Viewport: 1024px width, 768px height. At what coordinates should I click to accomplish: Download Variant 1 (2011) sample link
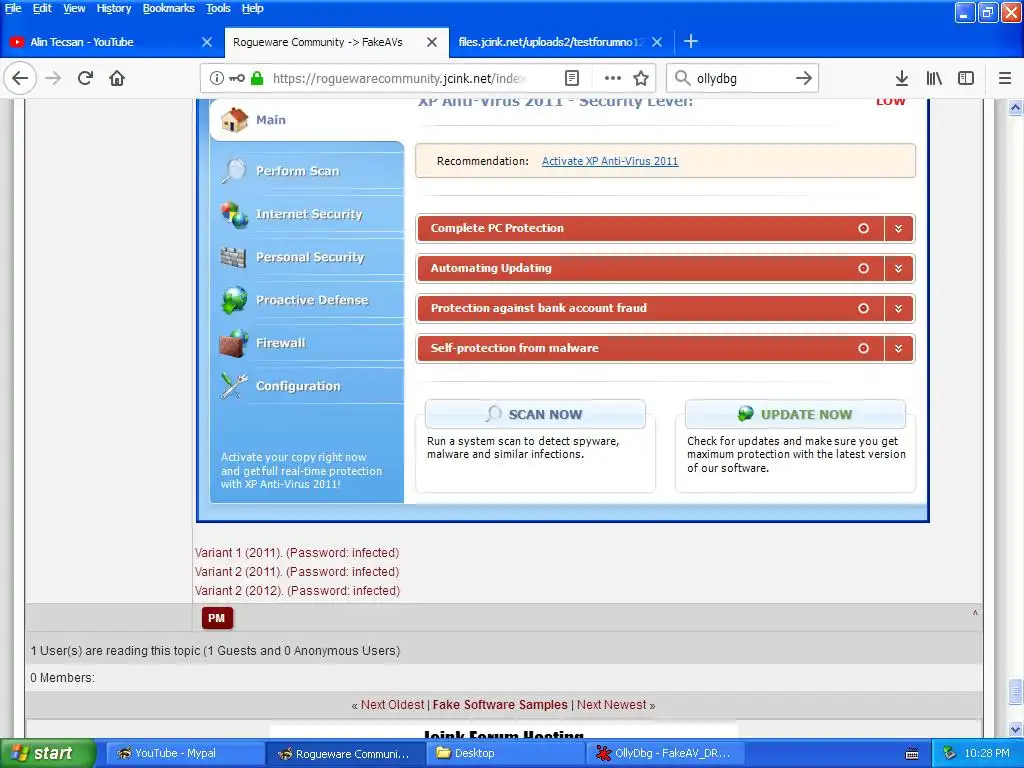point(296,552)
